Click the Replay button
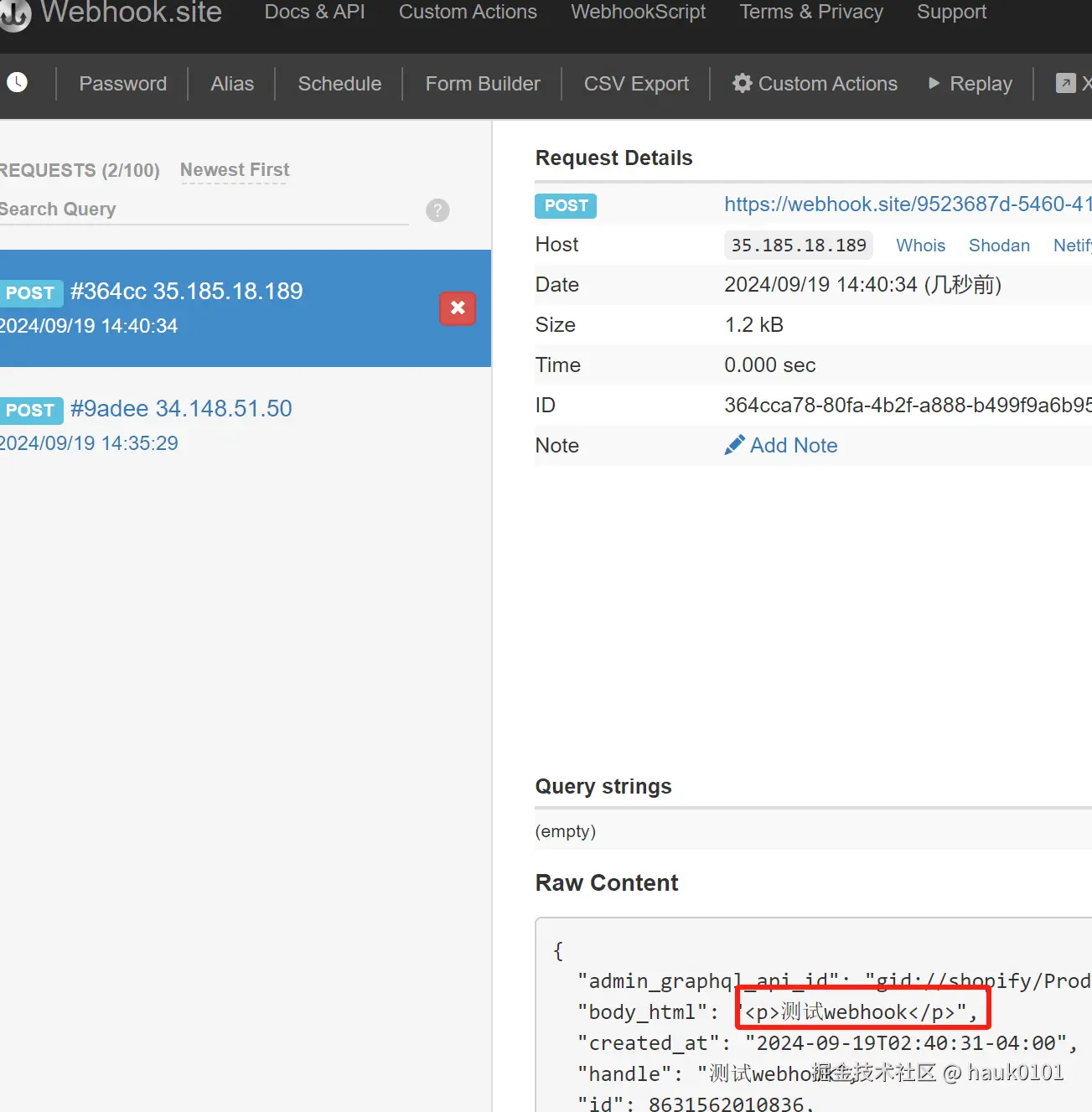This screenshot has width=1092, height=1112. point(970,84)
